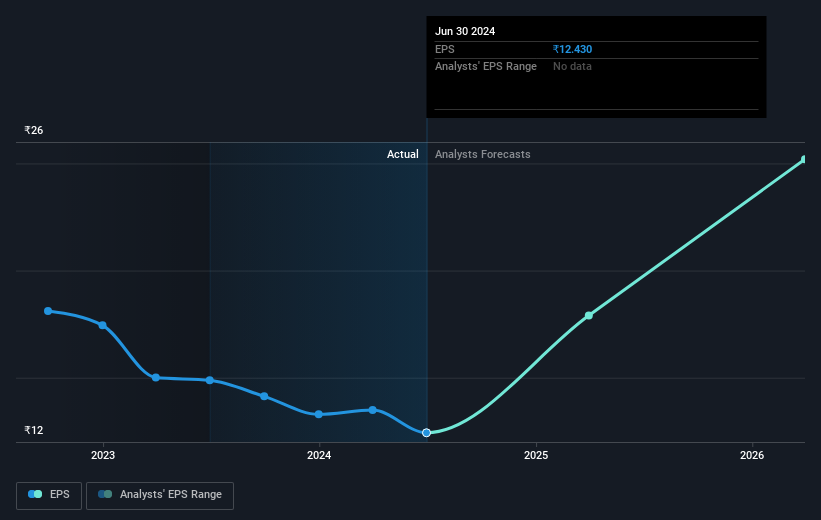Click the forecast data point after 2025
This screenshot has width=821, height=520.
[589, 315]
